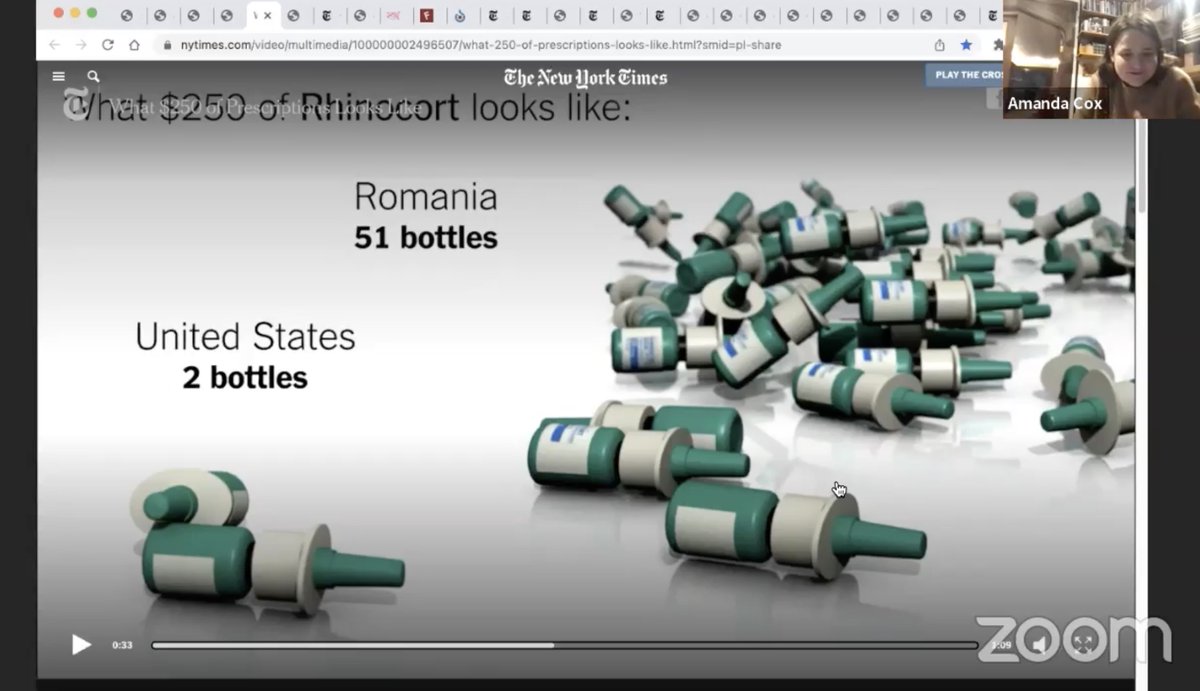Switch to the blue circular icon tab
The width and height of the screenshot is (1200, 691).
[x=460, y=15]
